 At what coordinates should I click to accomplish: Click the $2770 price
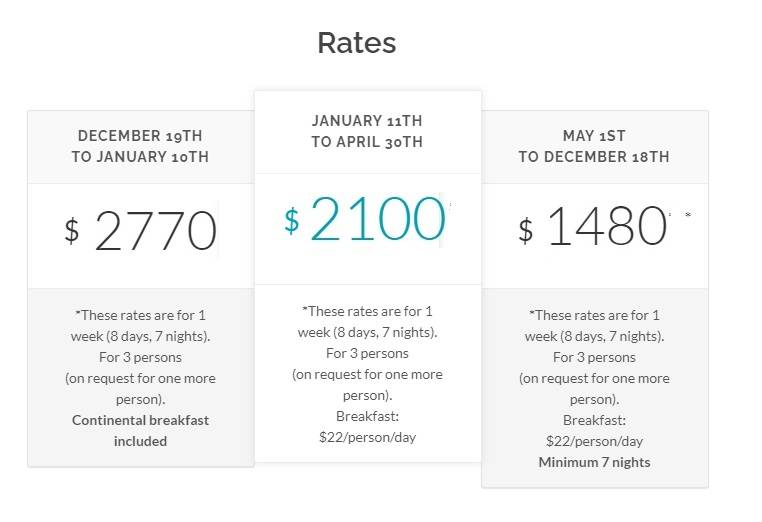[x=140, y=230]
